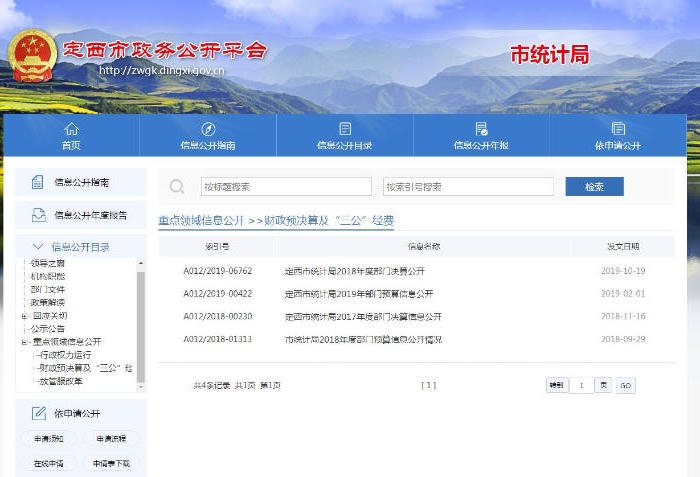Open 信息公开目录 navigation tab

pos(345,135)
